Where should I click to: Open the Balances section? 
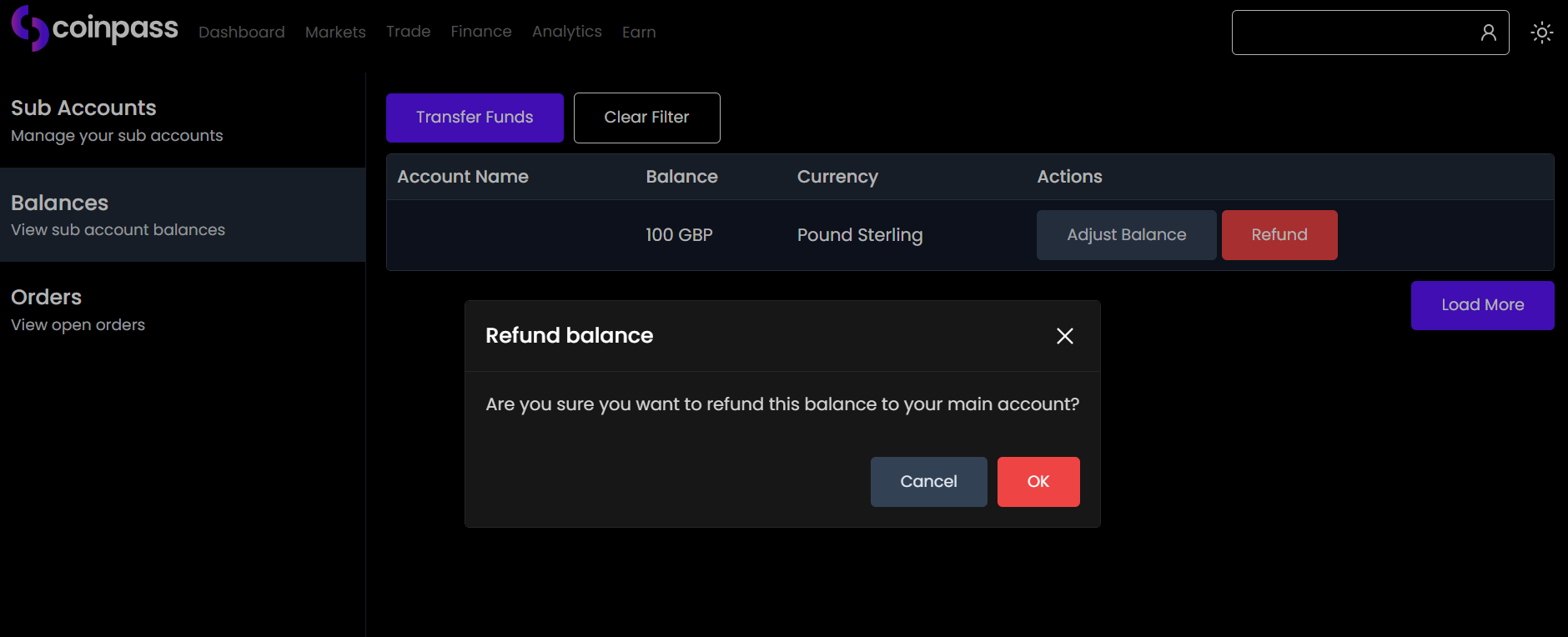[x=59, y=203]
